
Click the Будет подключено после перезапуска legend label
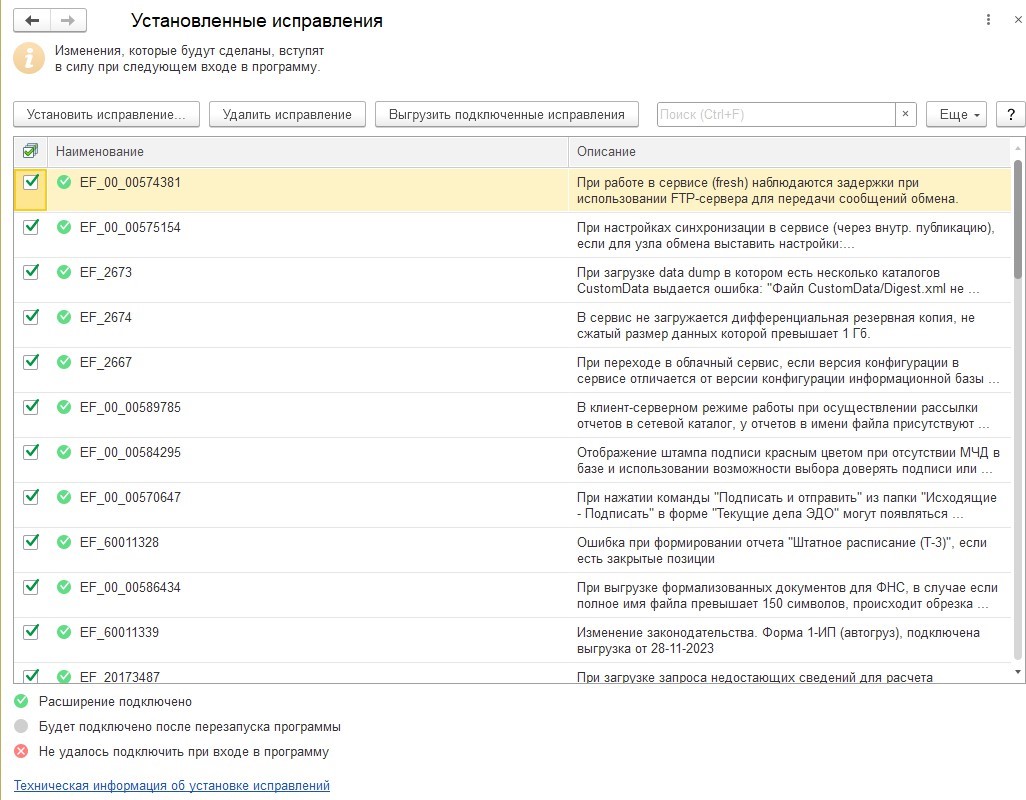[x=190, y=727]
